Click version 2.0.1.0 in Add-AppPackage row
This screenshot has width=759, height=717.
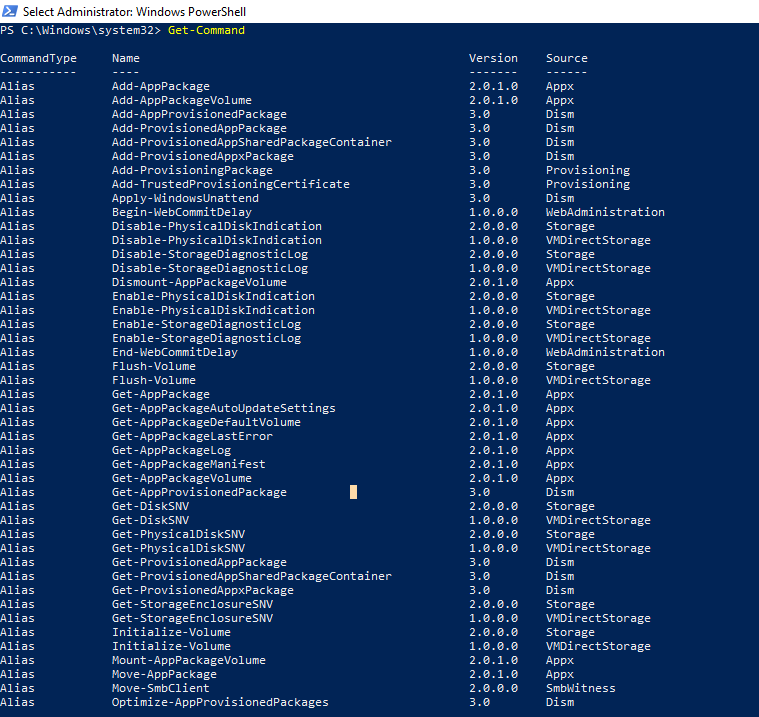(x=493, y=86)
